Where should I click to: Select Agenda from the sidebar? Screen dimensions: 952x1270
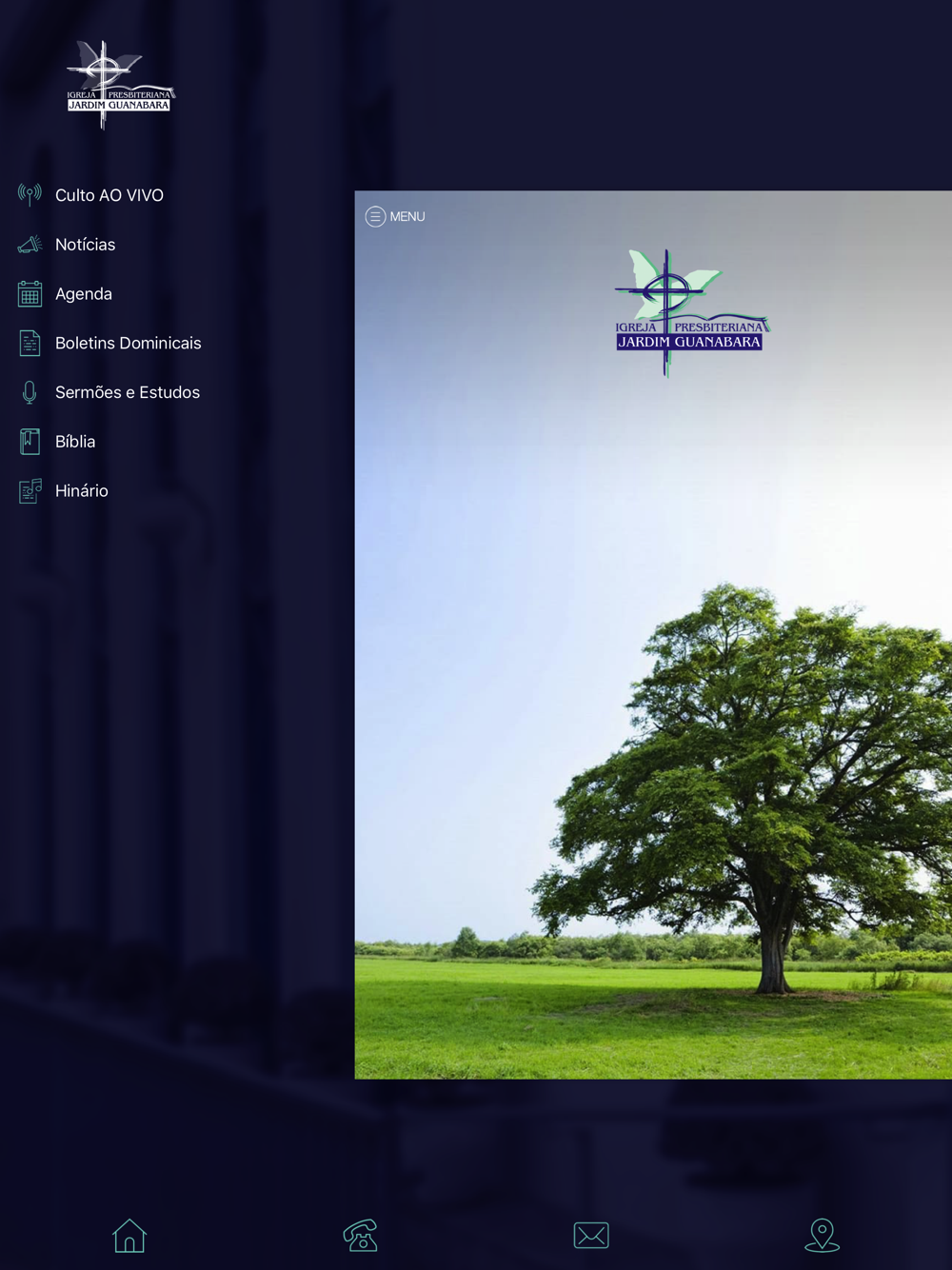(84, 294)
